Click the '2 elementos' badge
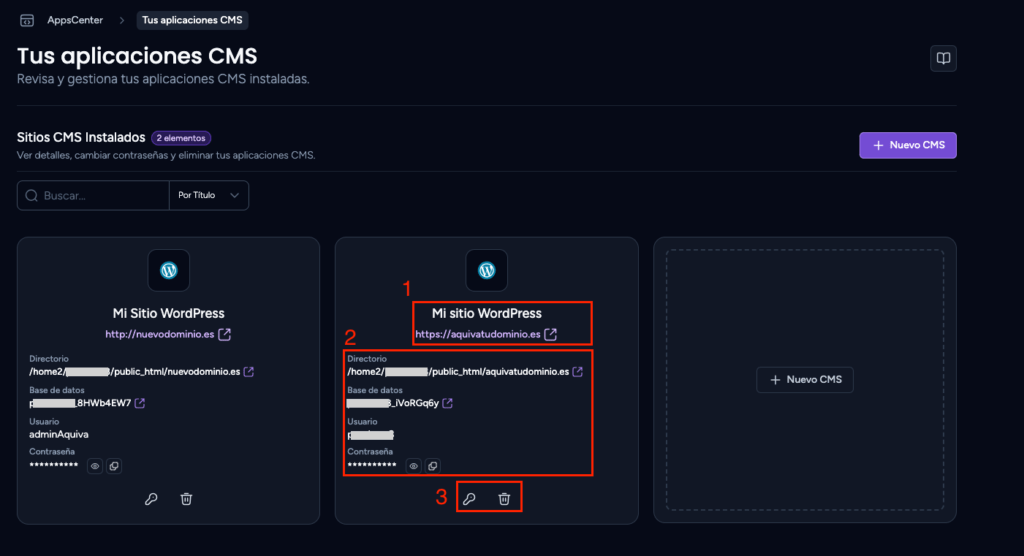The height and width of the screenshot is (556, 1024). pos(181,138)
